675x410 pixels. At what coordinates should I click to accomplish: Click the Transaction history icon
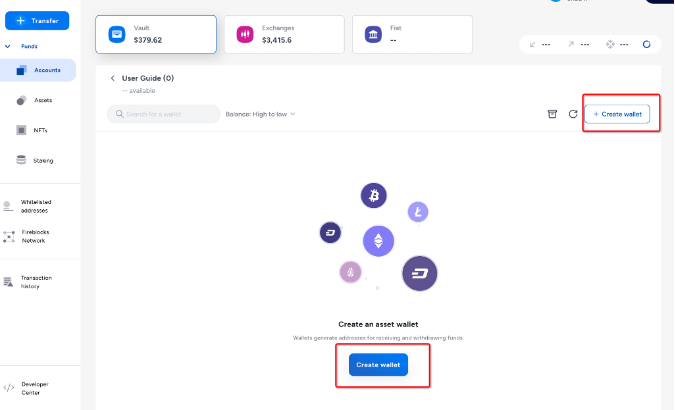pyautogui.click(x=8, y=282)
